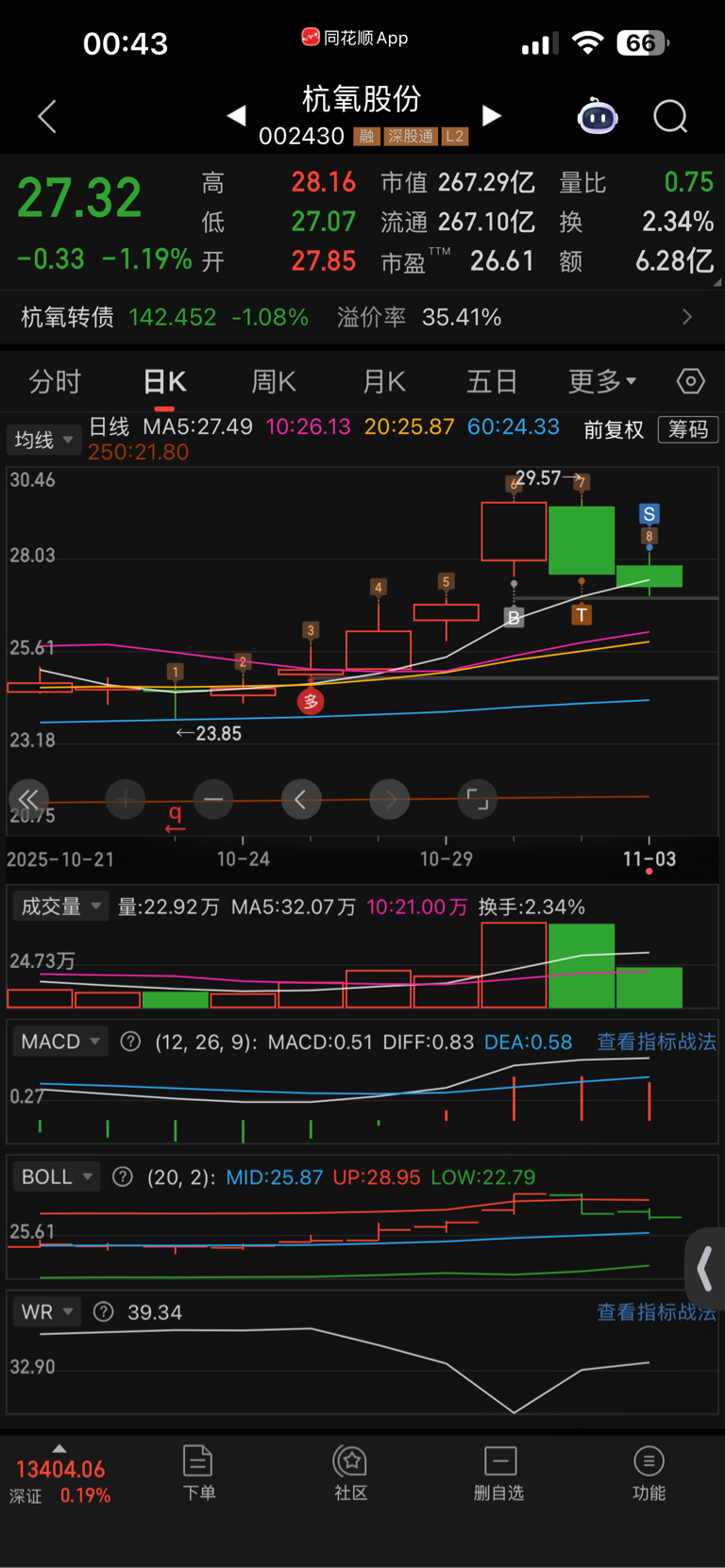Image resolution: width=725 pixels, height=1568 pixels.
Task: Tap the 10-24 date axis label
Action: [243, 859]
